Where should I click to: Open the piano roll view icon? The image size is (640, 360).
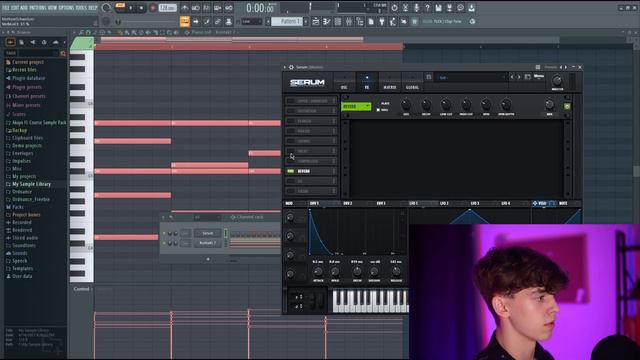tap(327, 21)
